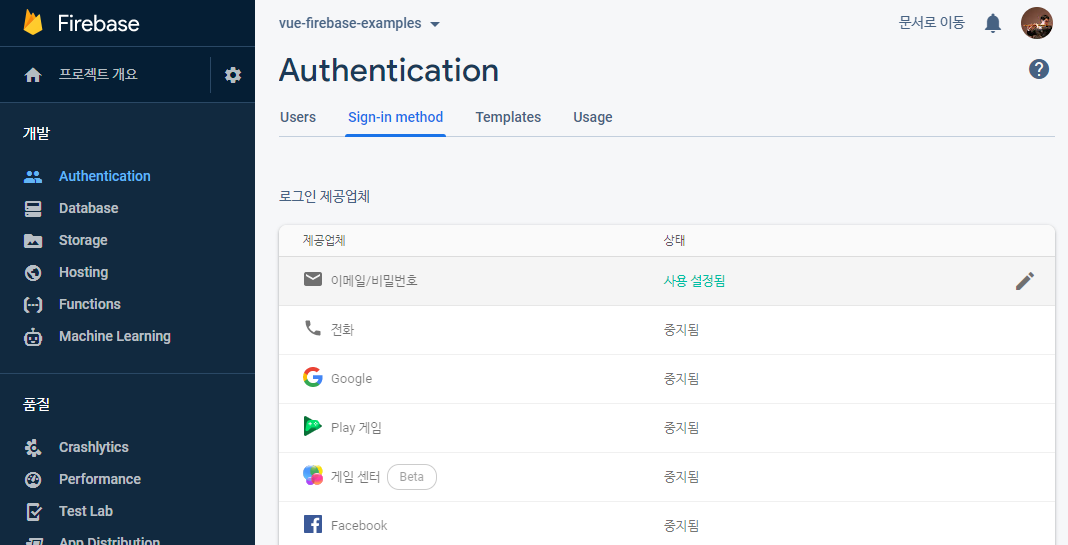Click the Facebook provider name
1068x545 pixels.
[359, 526]
